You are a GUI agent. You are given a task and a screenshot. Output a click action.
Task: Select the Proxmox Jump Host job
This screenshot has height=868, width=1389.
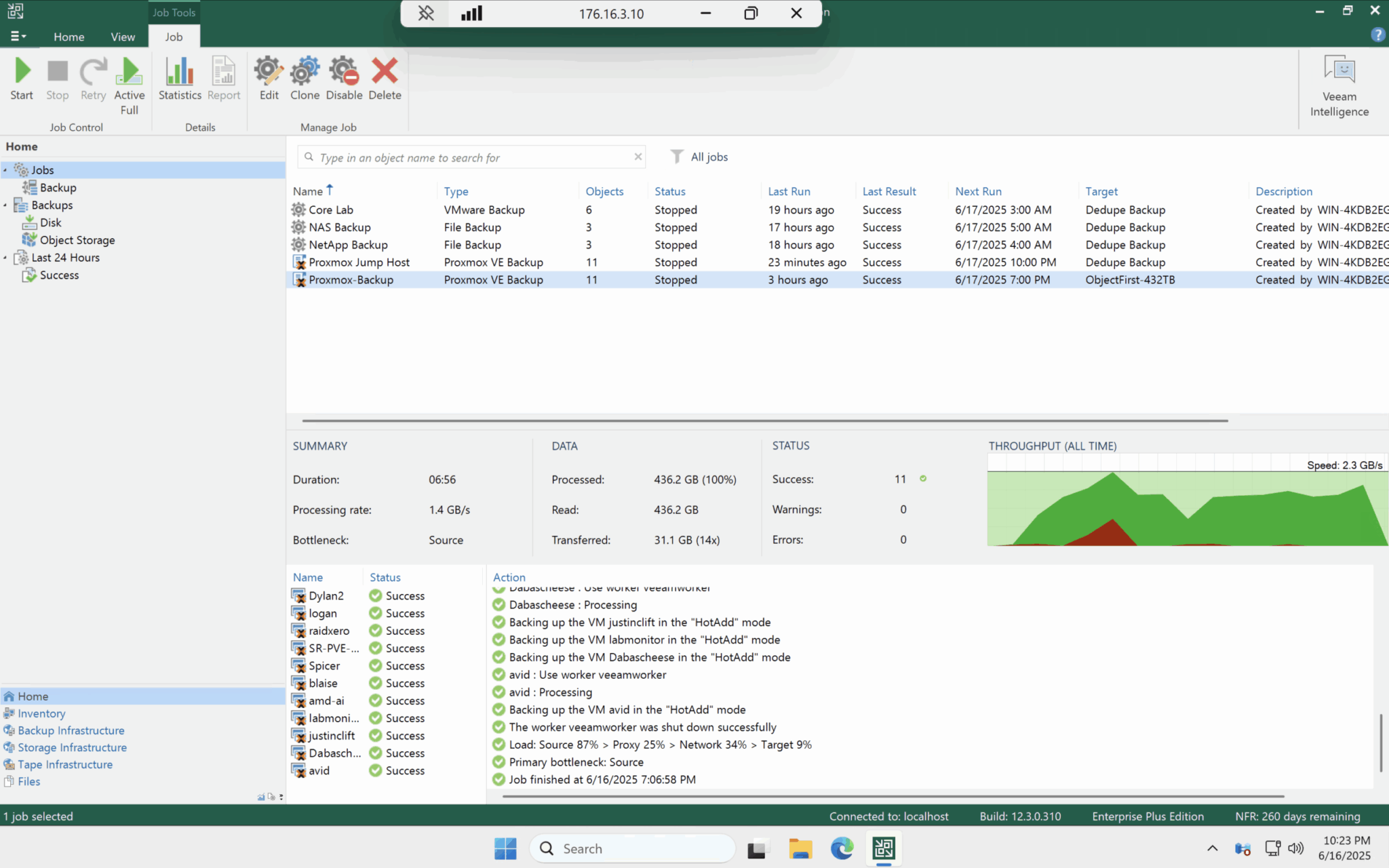pyautogui.click(x=838, y=262)
